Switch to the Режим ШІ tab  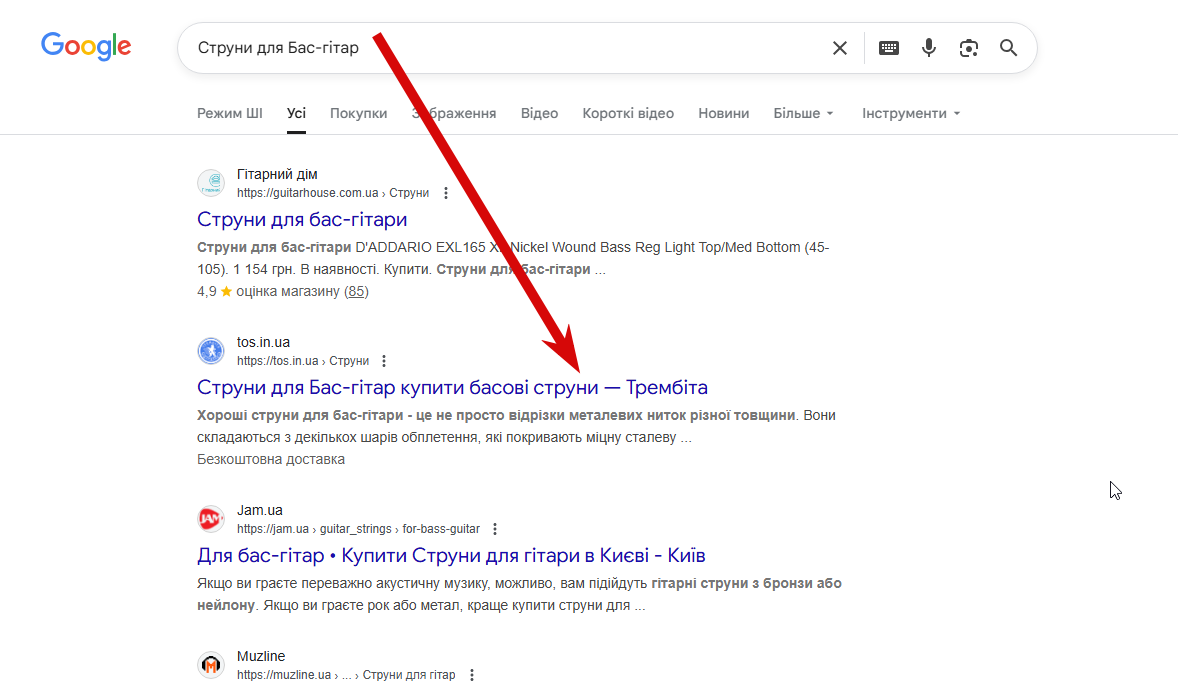point(230,113)
